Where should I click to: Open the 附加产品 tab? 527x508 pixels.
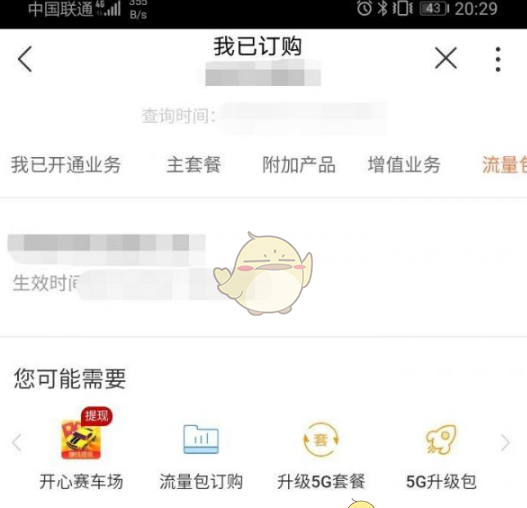299,165
